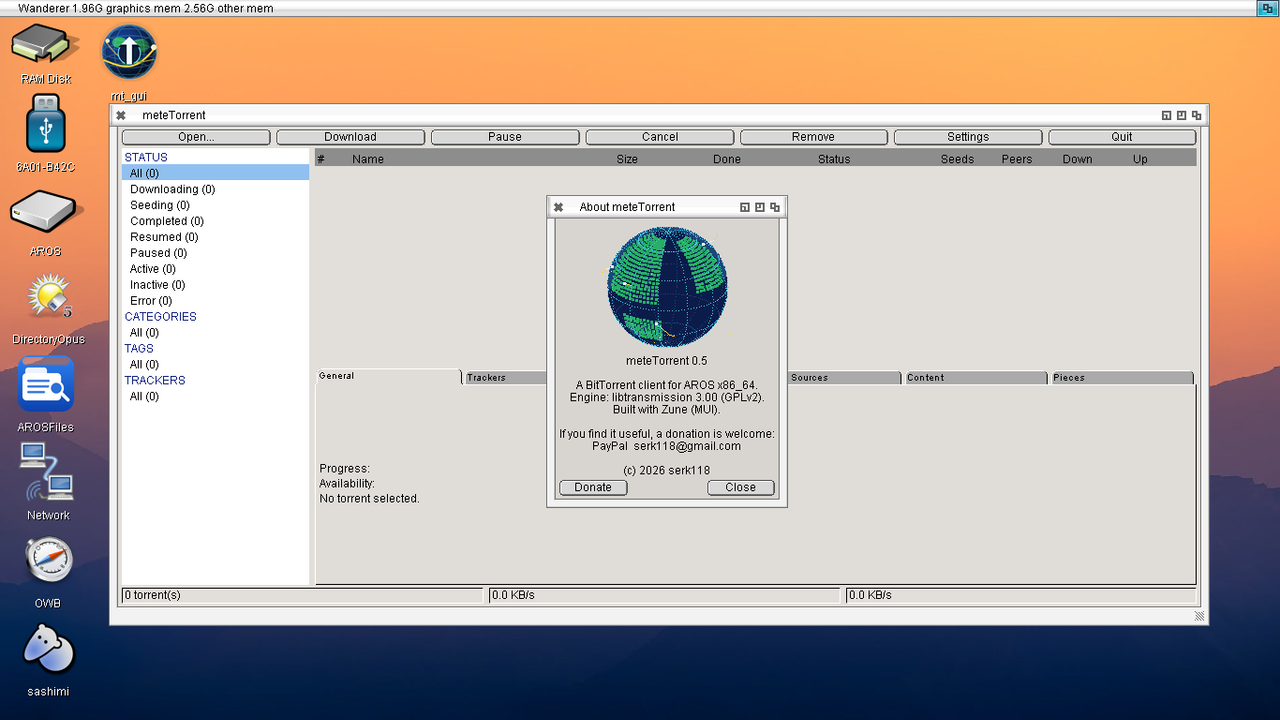The height and width of the screenshot is (720, 1280).
Task: Click the Open... button
Action: (x=196, y=137)
